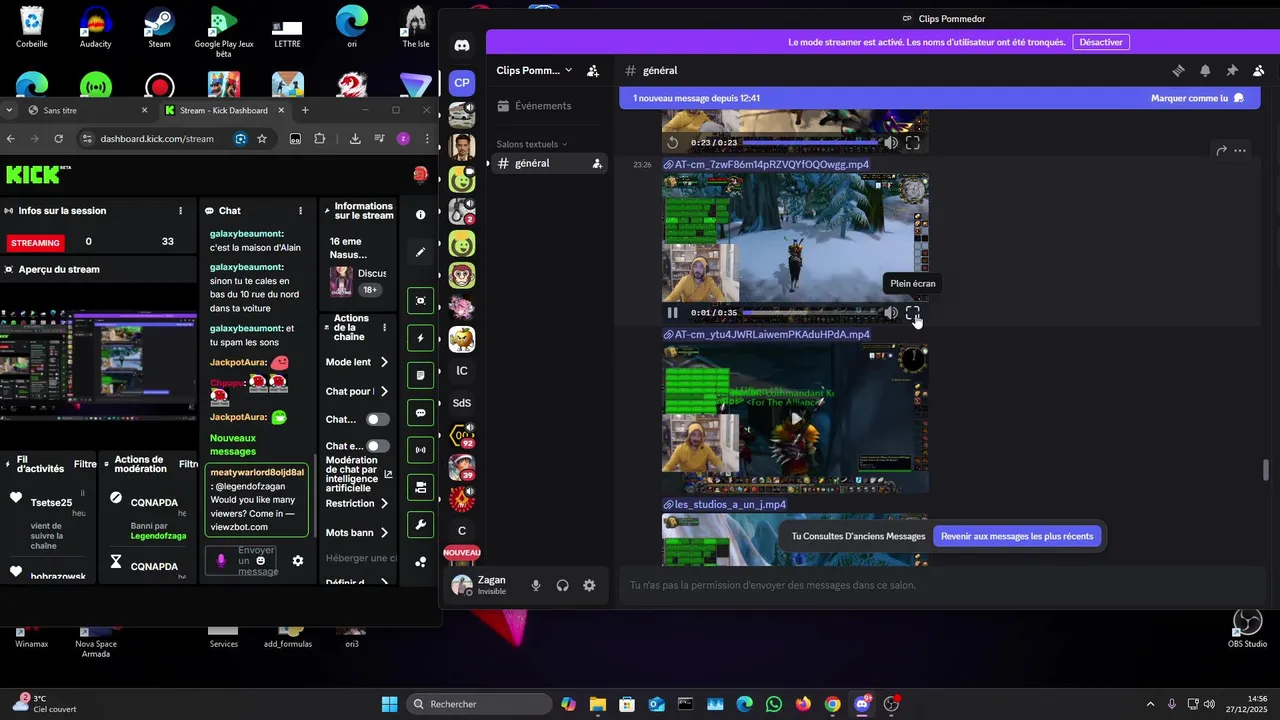Image resolution: width=1280 pixels, height=720 pixels.
Task: Select général text channel
Action: (x=549, y=163)
